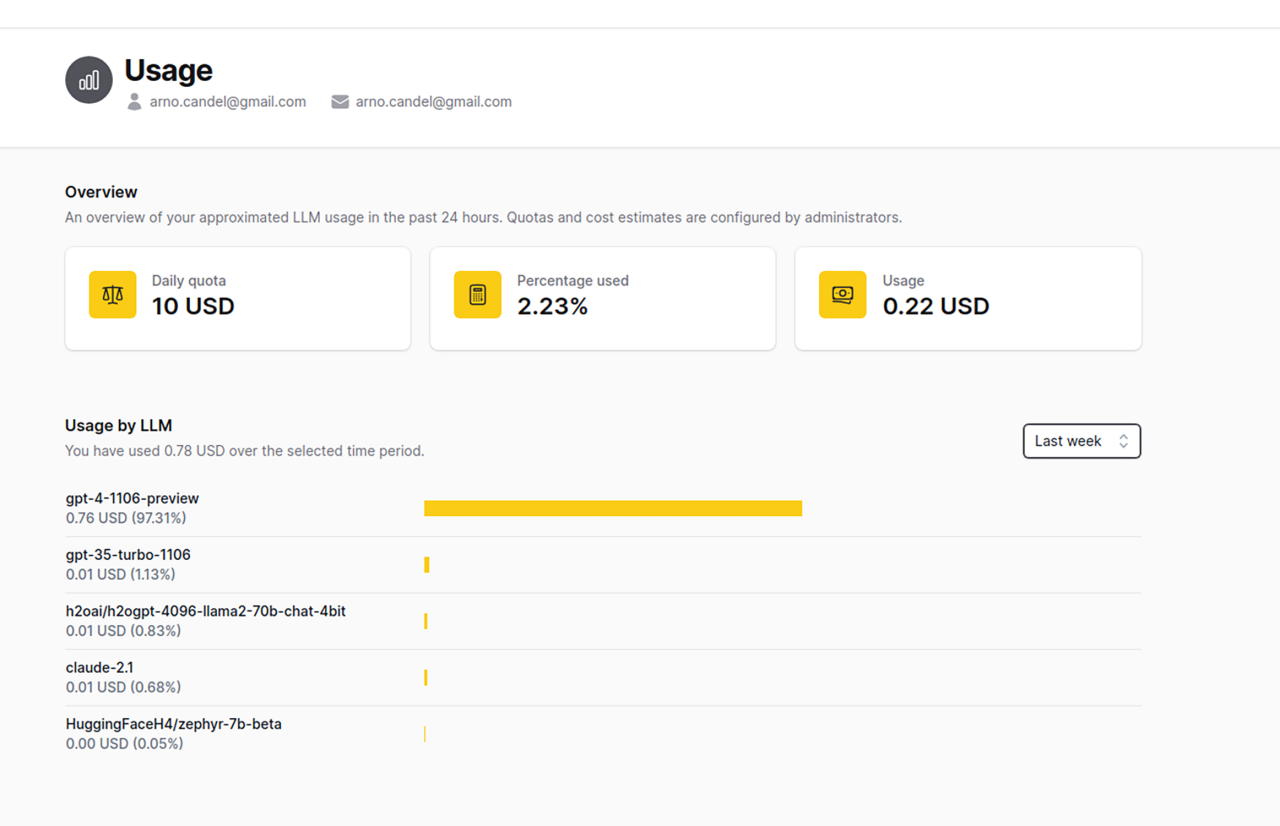
Task: Click the 'You have used 0.78 USD' summary text
Action: pos(245,451)
